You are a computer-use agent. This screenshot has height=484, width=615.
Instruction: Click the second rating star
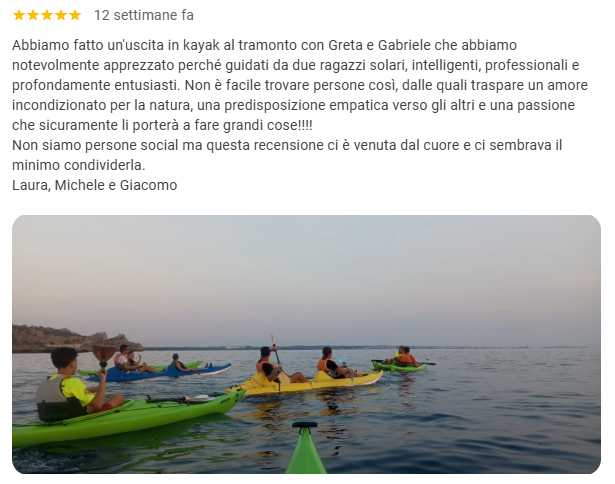pos(33,15)
